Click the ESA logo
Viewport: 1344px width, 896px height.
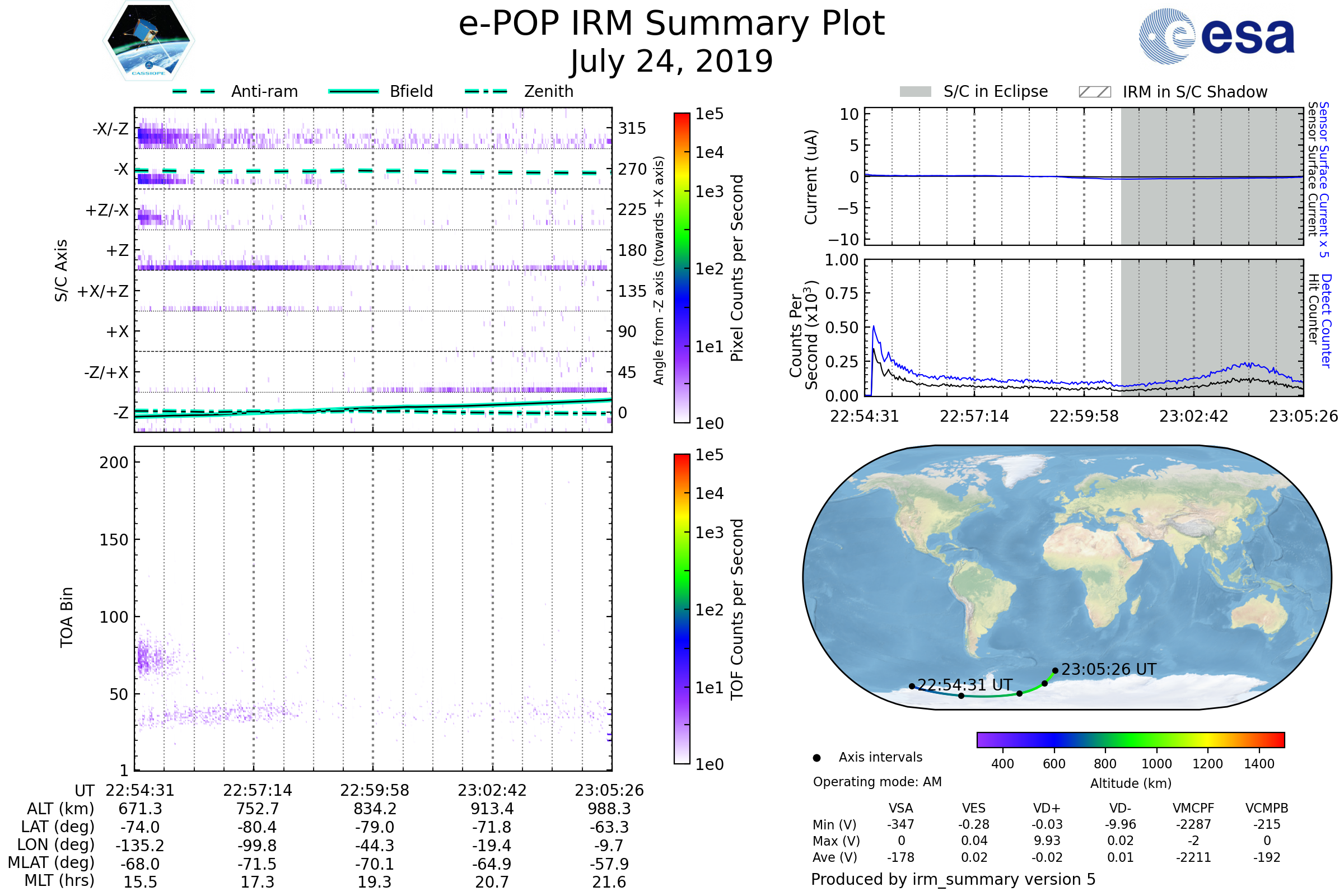1216,36
